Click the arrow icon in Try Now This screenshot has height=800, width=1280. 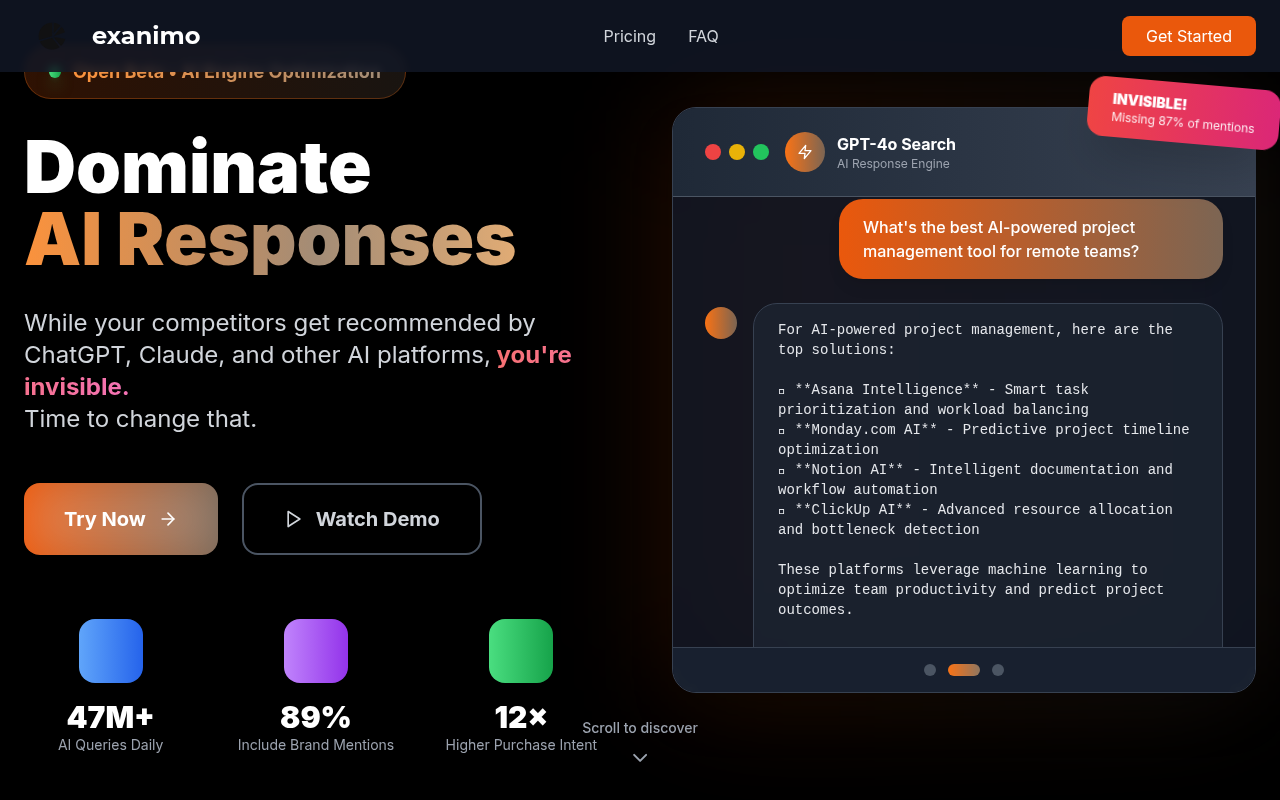pyautogui.click(x=168, y=519)
